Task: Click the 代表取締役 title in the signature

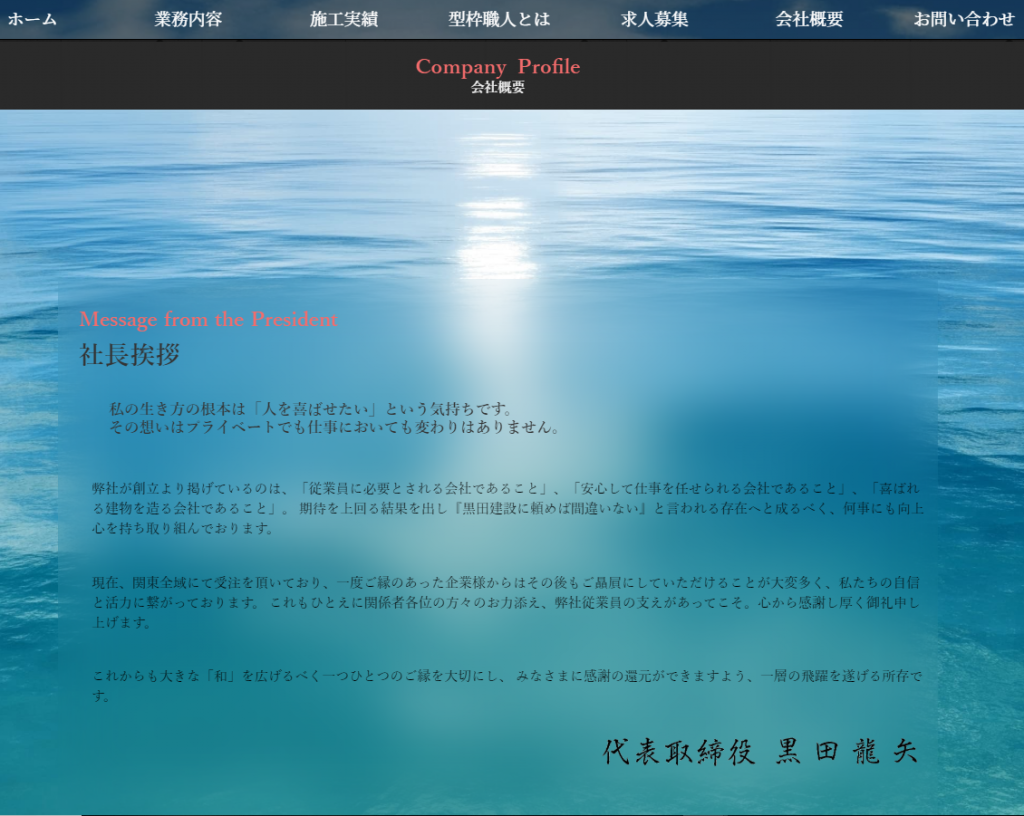Action: [x=679, y=752]
